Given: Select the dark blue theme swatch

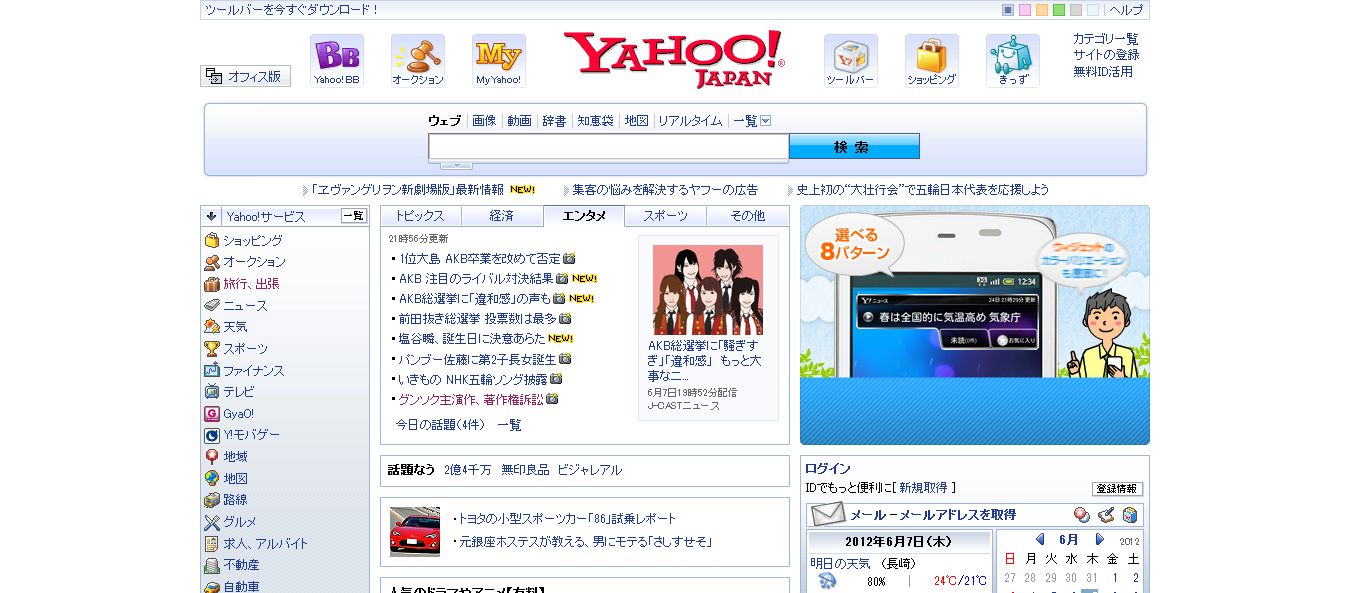Looking at the screenshot, I should click(1008, 10).
